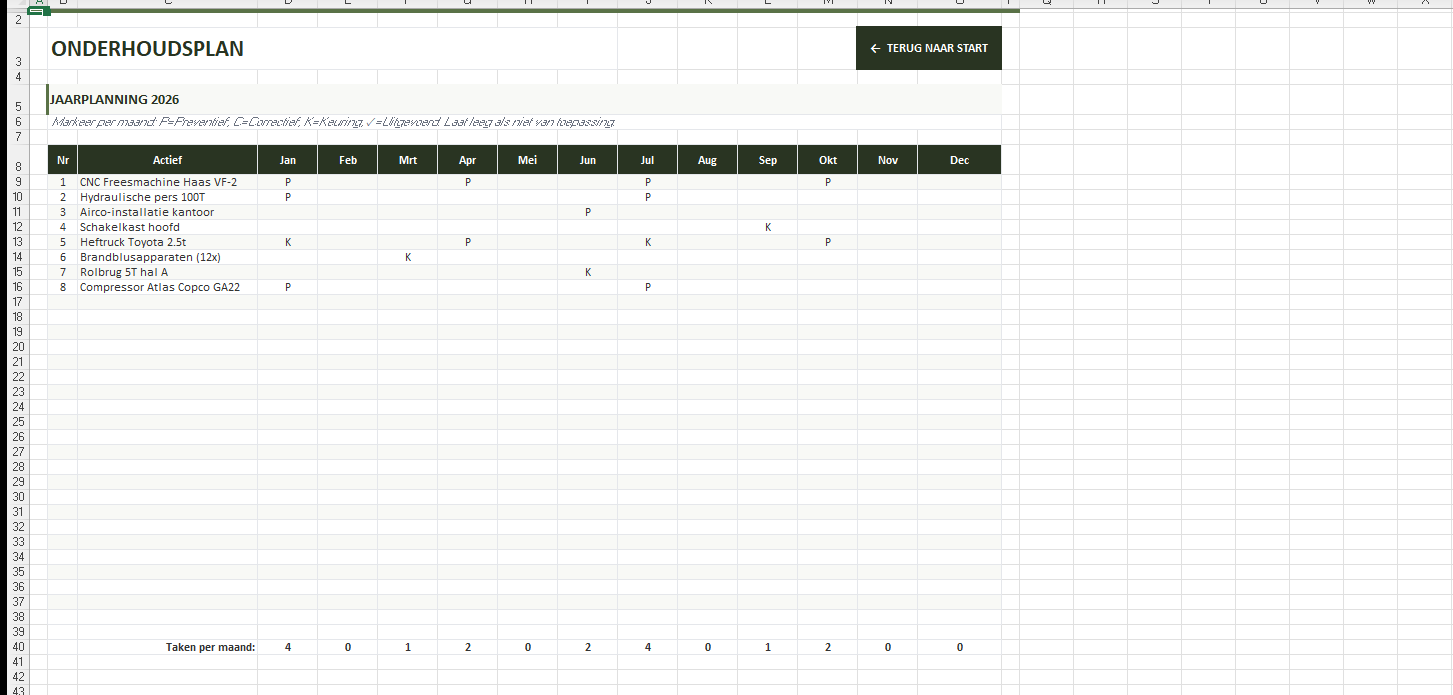The width and height of the screenshot is (1453, 695).
Task: Click the Nr header cell
Action: click(x=63, y=160)
